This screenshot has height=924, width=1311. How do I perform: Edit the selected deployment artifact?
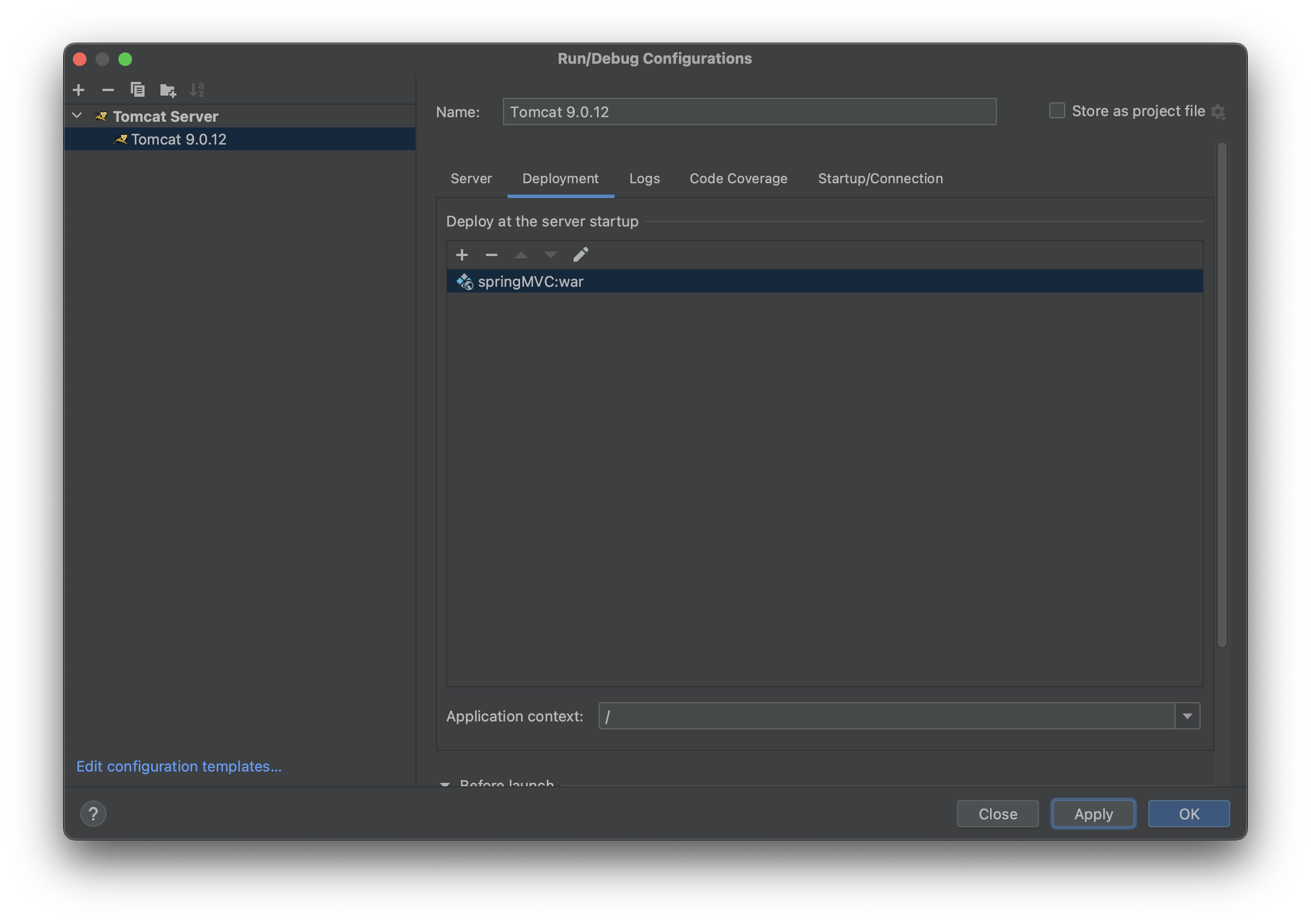(x=581, y=255)
